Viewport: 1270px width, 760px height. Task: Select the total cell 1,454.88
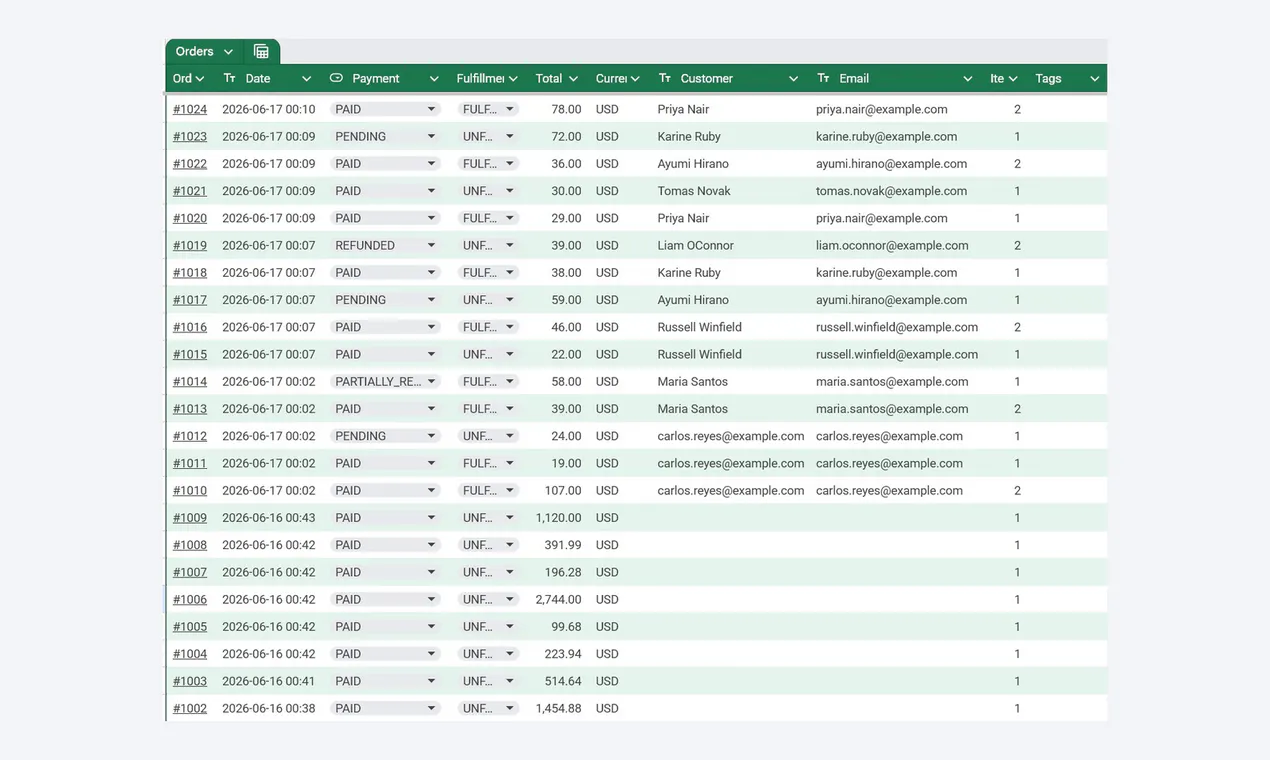pos(558,709)
